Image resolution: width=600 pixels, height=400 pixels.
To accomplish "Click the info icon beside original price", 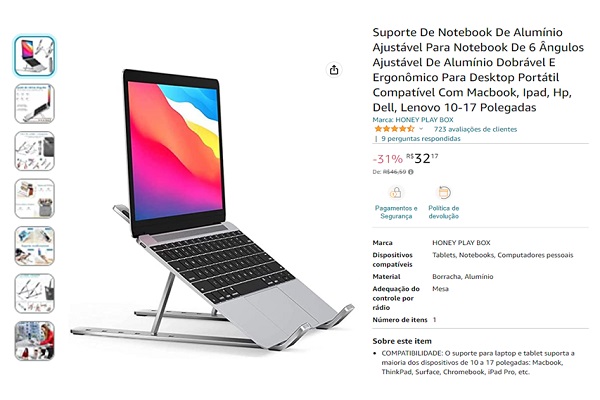I will point(411,172).
